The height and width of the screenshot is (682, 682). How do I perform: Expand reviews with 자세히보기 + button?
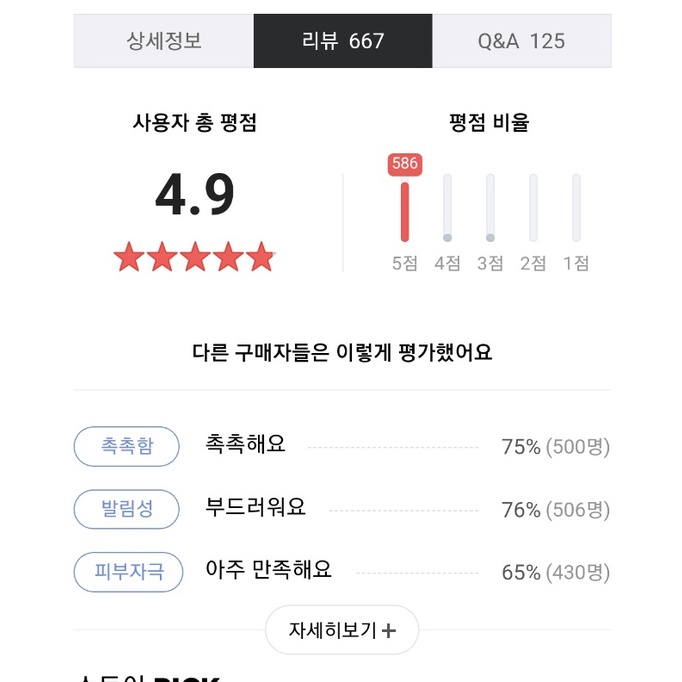(342, 630)
